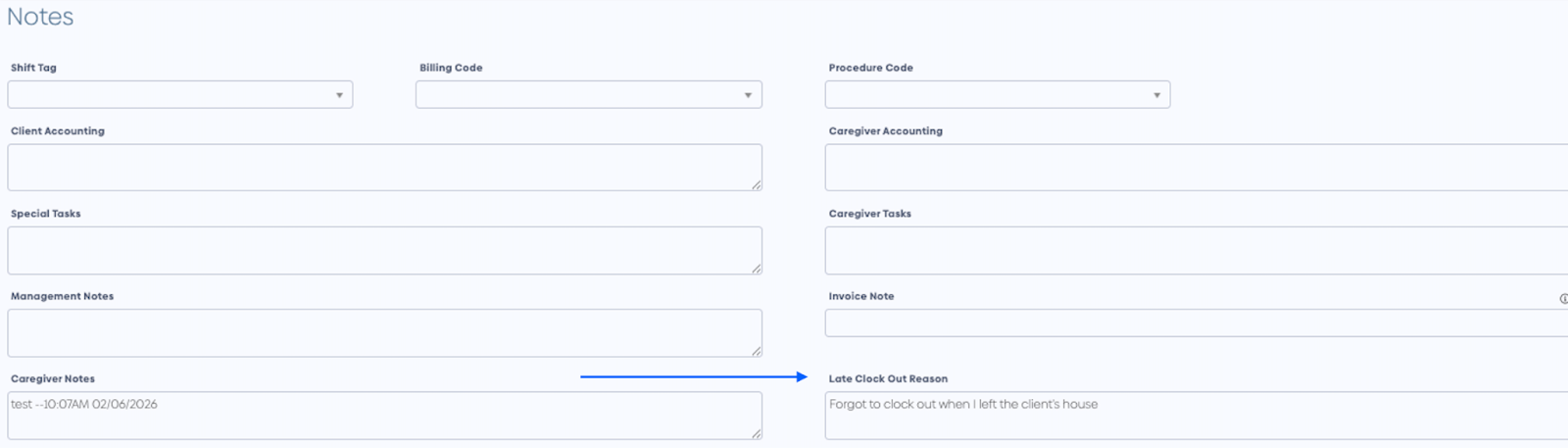Click into the Caregiver Accounting text area
The width and height of the screenshot is (1568, 448).
click(1196, 168)
